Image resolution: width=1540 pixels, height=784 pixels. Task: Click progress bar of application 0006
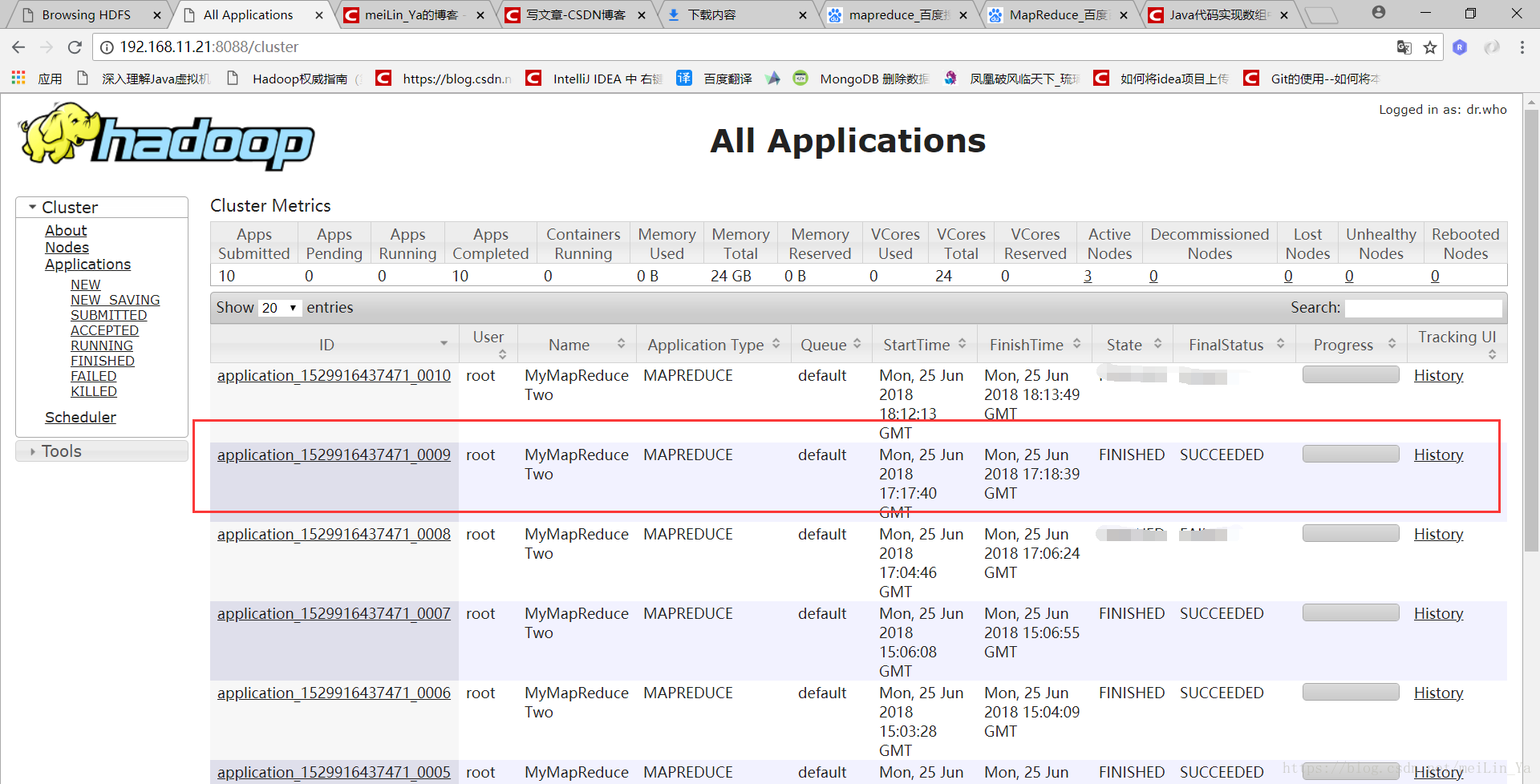point(1351,692)
